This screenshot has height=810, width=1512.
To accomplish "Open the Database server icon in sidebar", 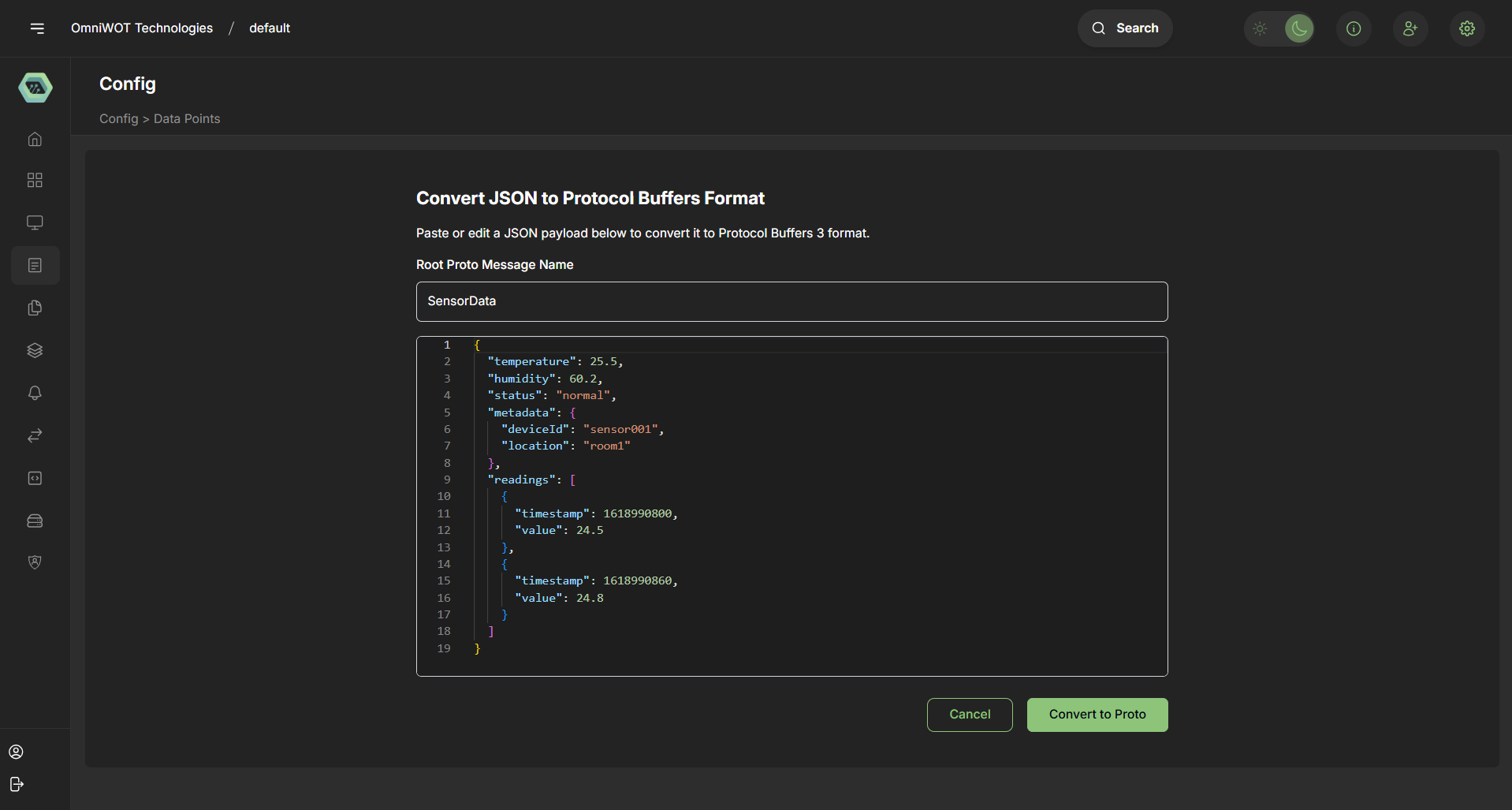I will (x=35, y=521).
